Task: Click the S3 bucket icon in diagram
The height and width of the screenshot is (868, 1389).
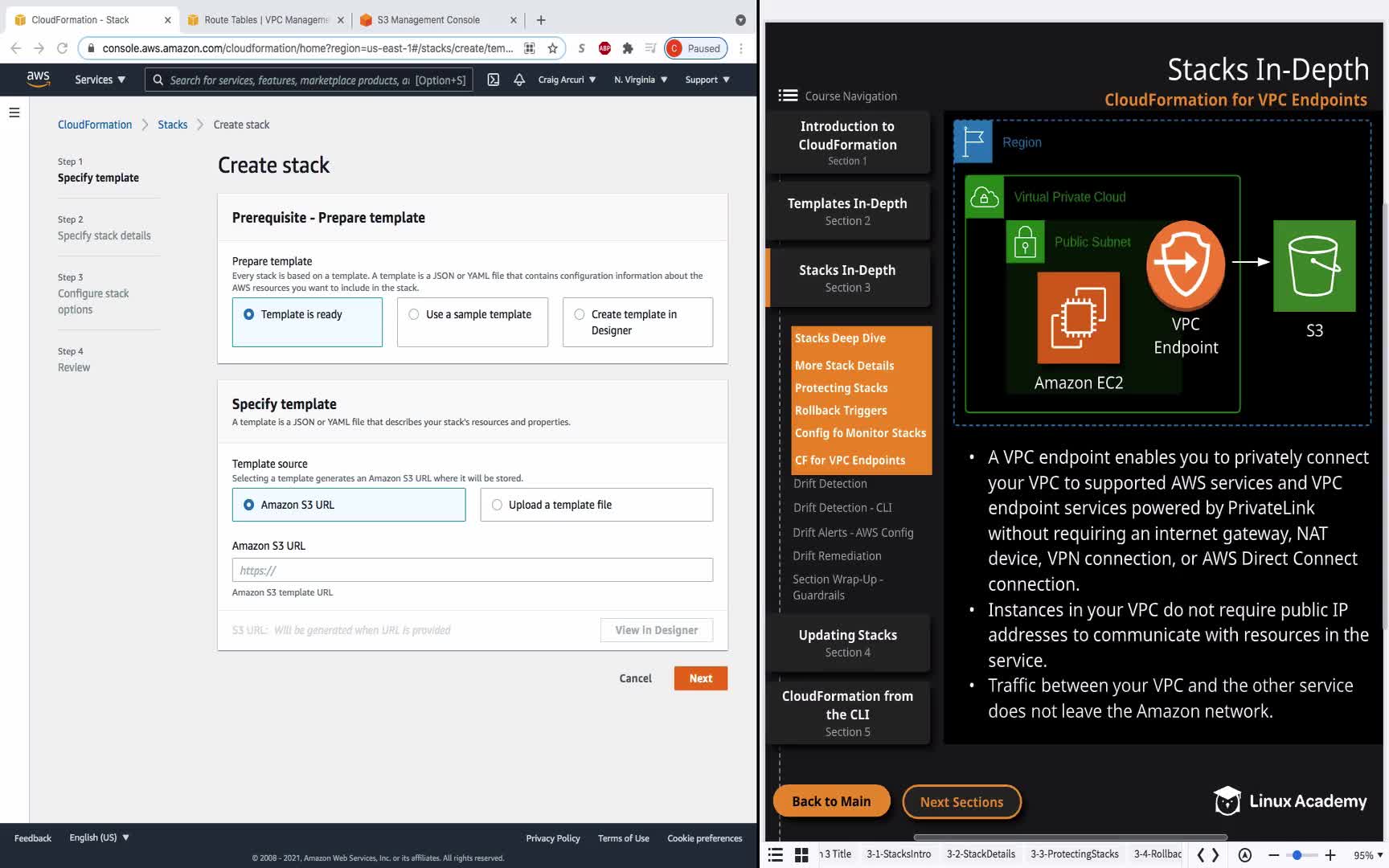Action: coord(1314,266)
